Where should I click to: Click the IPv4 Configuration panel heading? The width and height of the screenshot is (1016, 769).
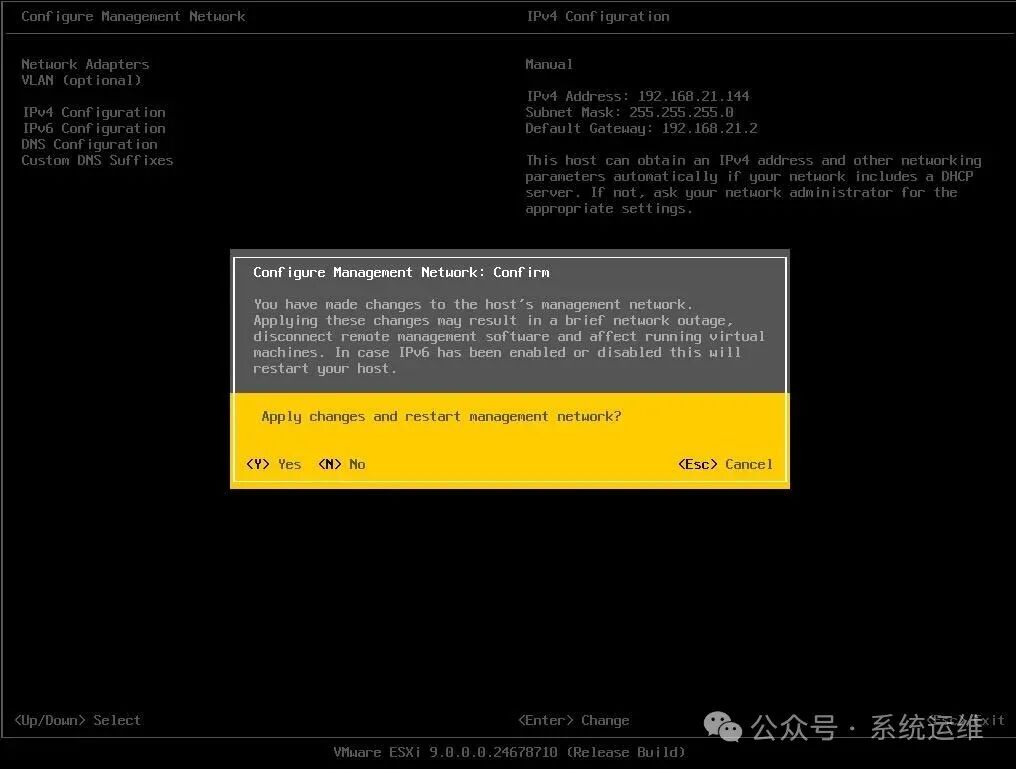click(597, 16)
